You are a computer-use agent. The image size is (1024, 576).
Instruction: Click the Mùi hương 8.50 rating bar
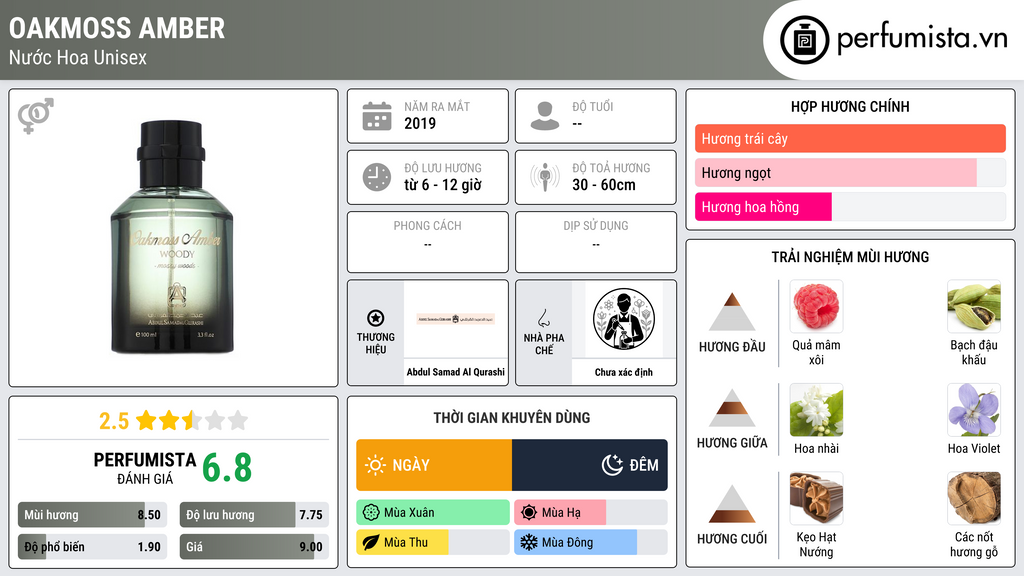[92, 515]
